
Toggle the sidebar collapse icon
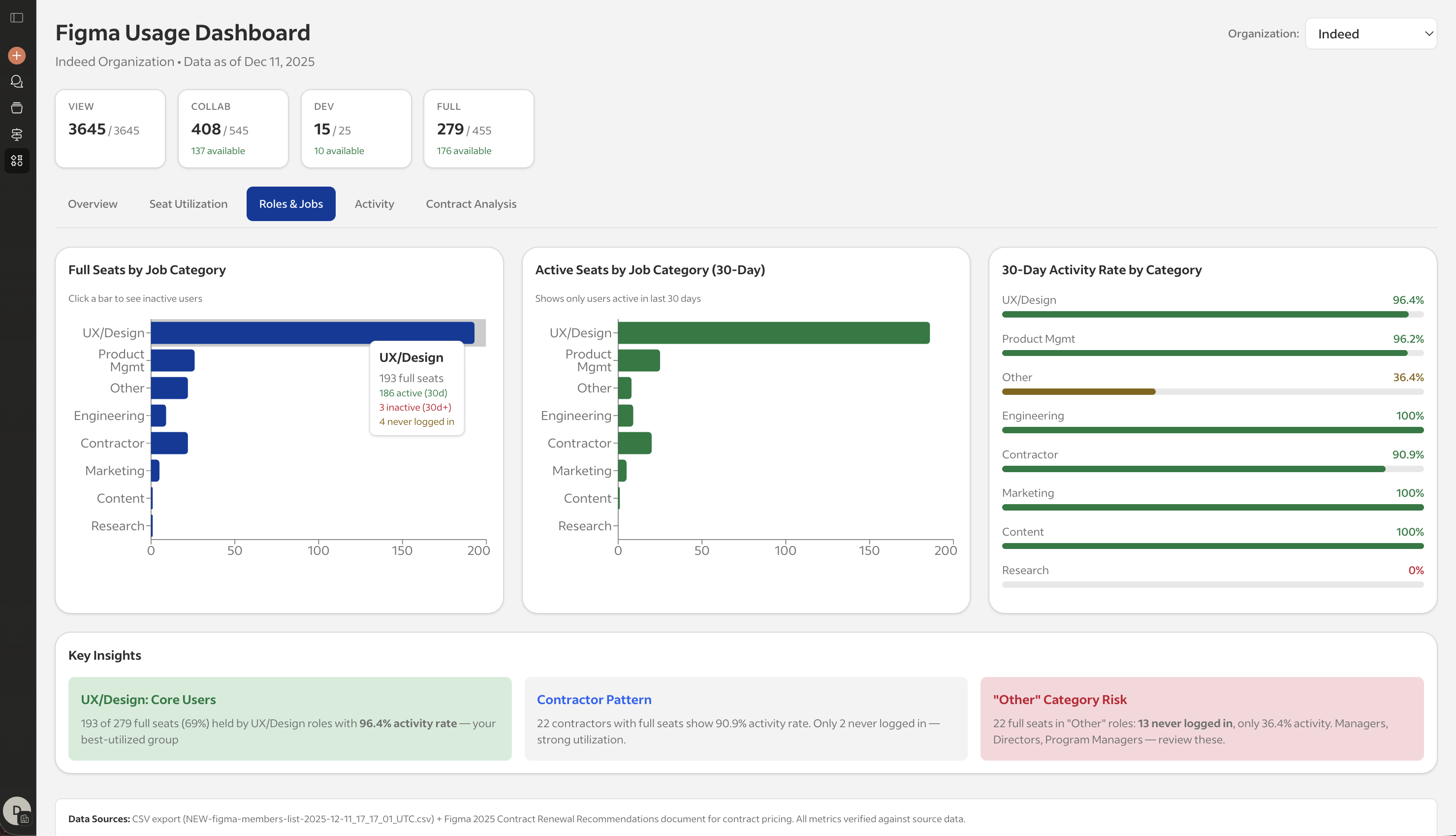tap(17, 17)
